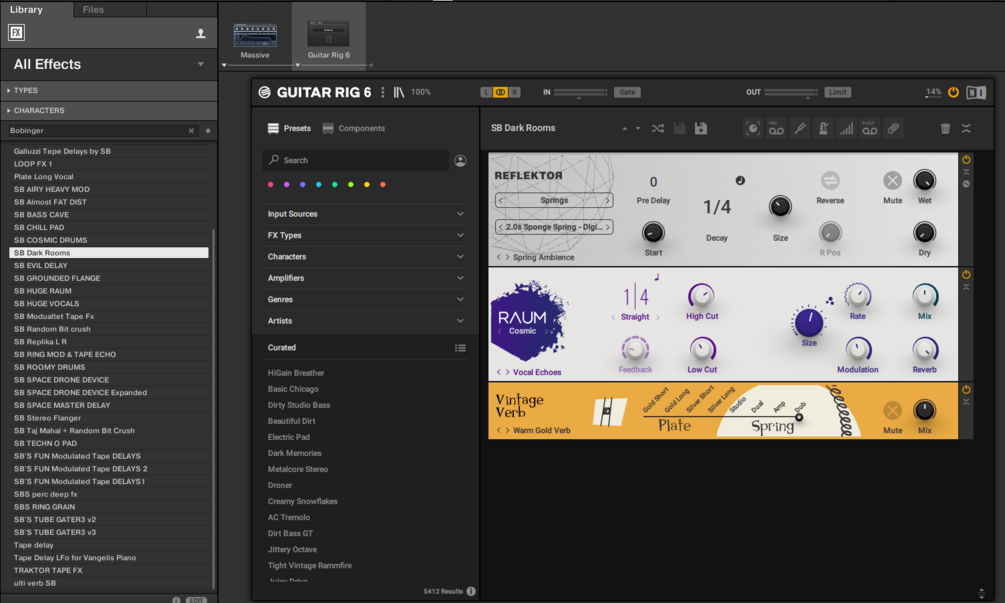Toggle the Guitar Rig sidebar view icon

coord(399,92)
